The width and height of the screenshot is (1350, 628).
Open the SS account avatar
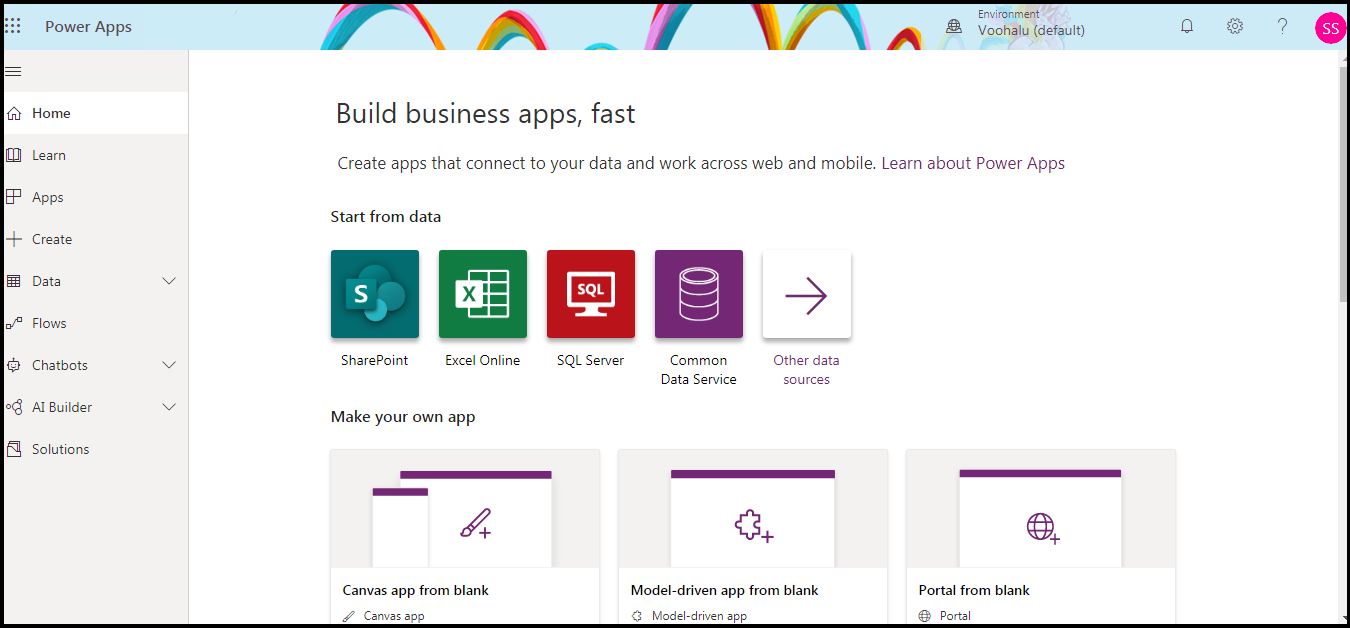(1330, 28)
